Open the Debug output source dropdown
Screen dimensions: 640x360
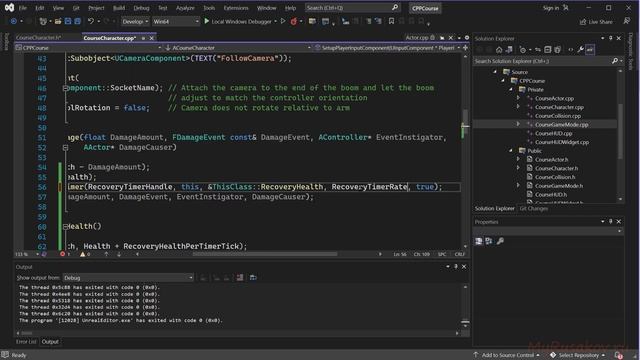tap(128, 278)
